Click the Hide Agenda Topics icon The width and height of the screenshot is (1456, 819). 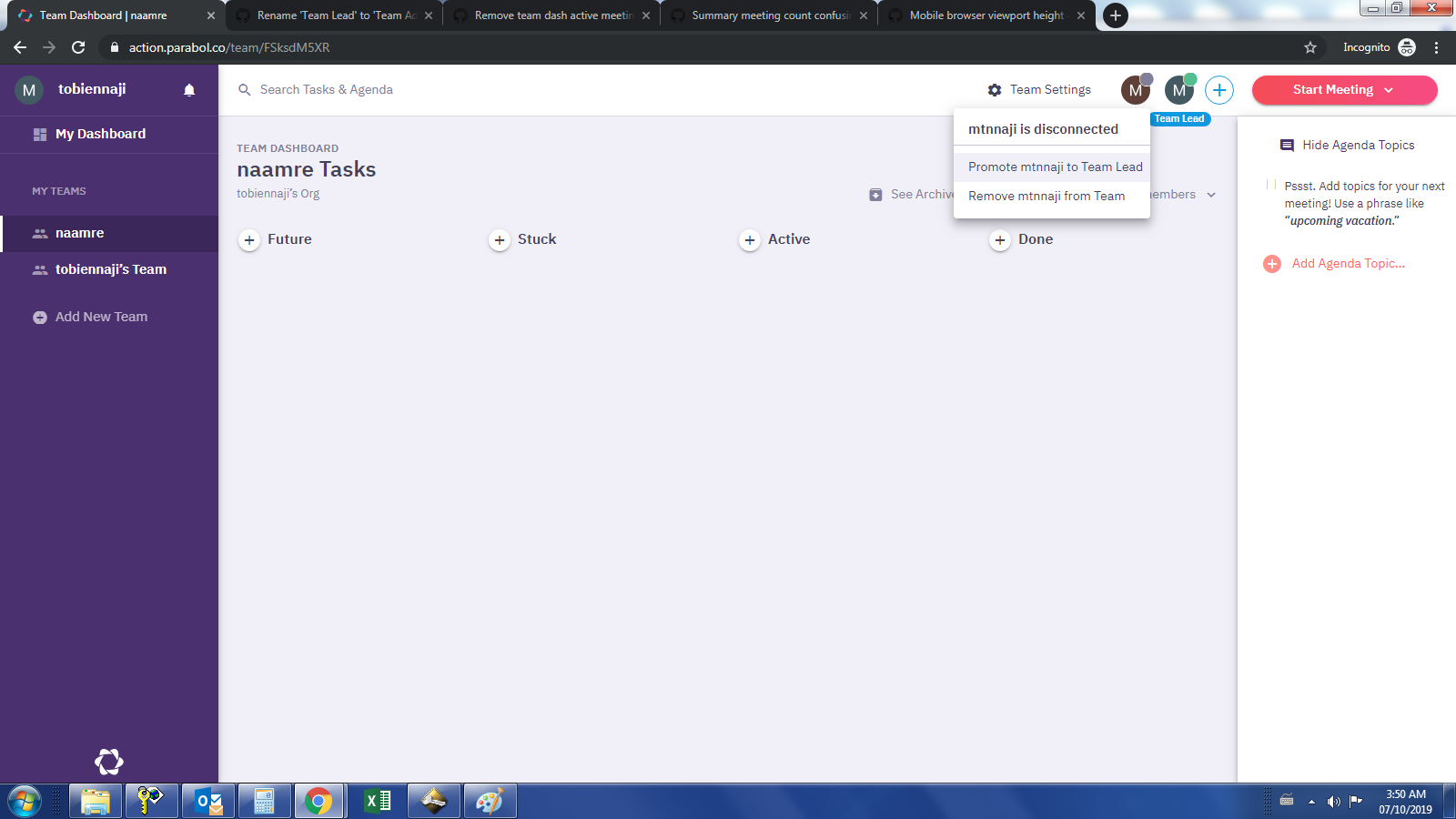1287,145
